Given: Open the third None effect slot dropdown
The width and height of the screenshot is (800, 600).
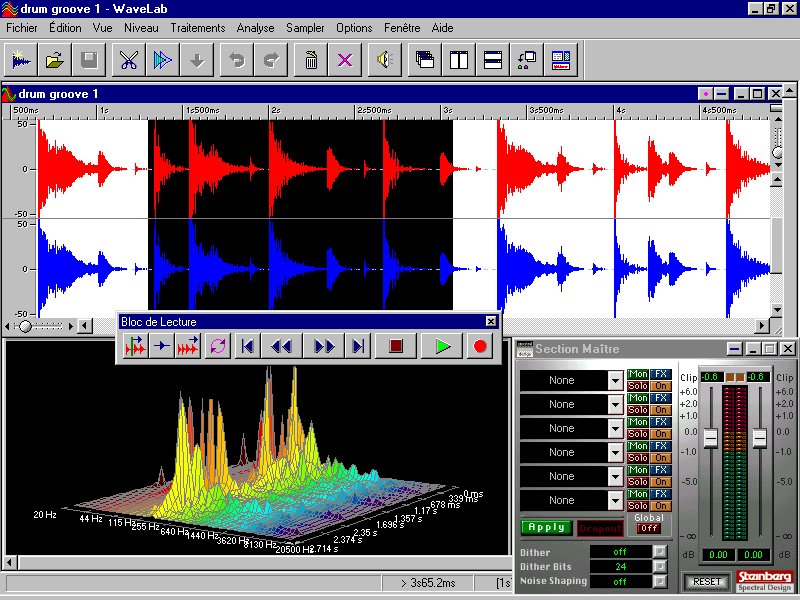Looking at the screenshot, I should [615, 429].
